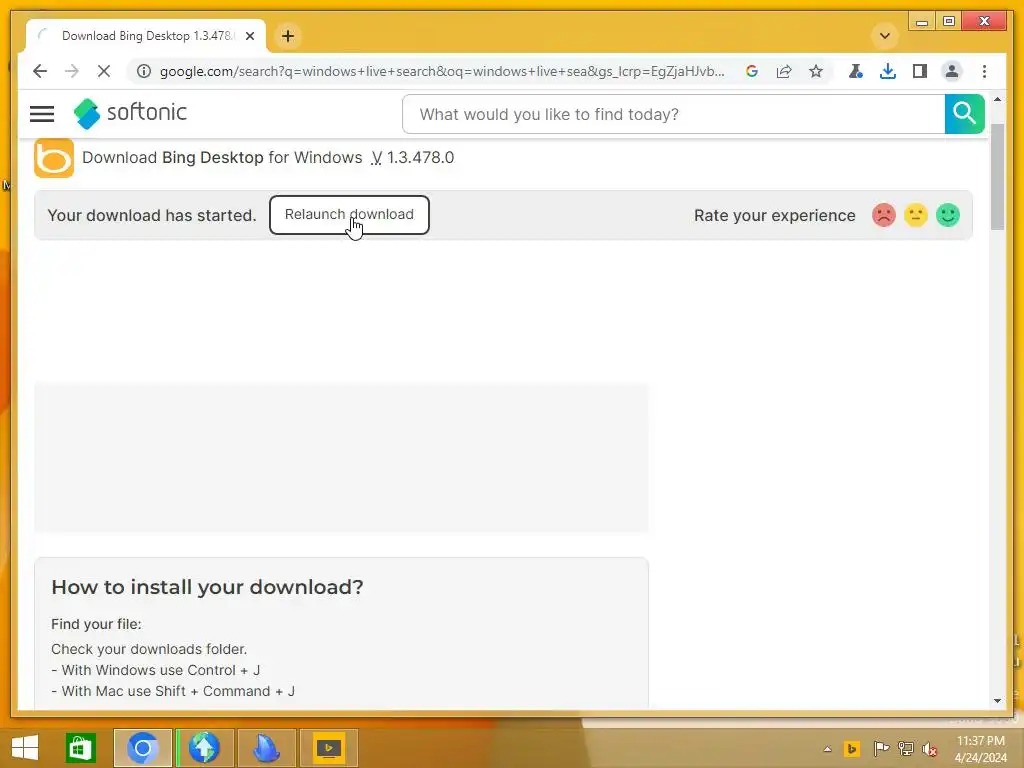This screenshot has height=768, width=1024.
Task: Open the Softonic hamburger menu
Action: click(42, 114)
